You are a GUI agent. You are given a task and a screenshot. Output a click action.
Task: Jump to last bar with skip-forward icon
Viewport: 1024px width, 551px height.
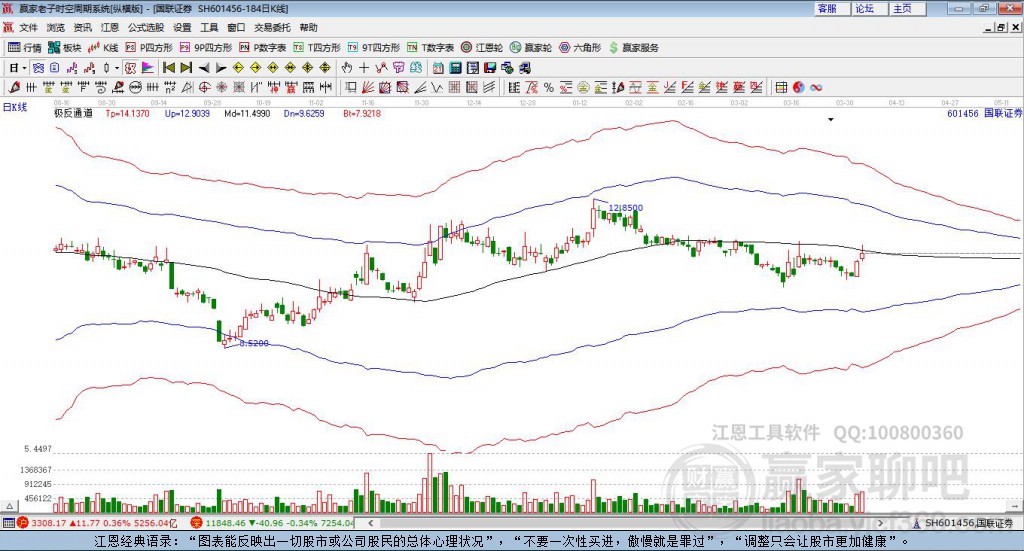click(x=186, y=68)
